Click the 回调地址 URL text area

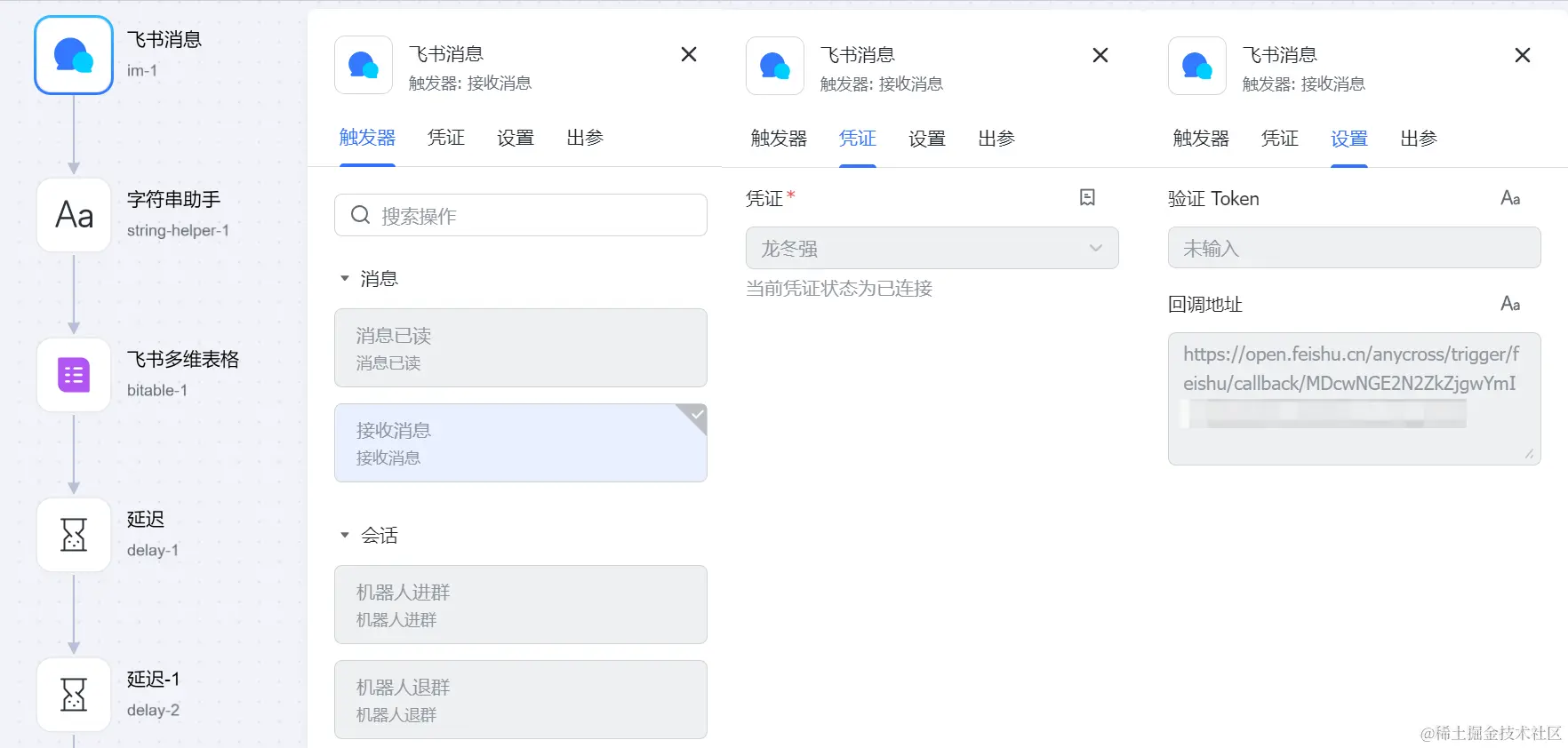(1354, 399)
